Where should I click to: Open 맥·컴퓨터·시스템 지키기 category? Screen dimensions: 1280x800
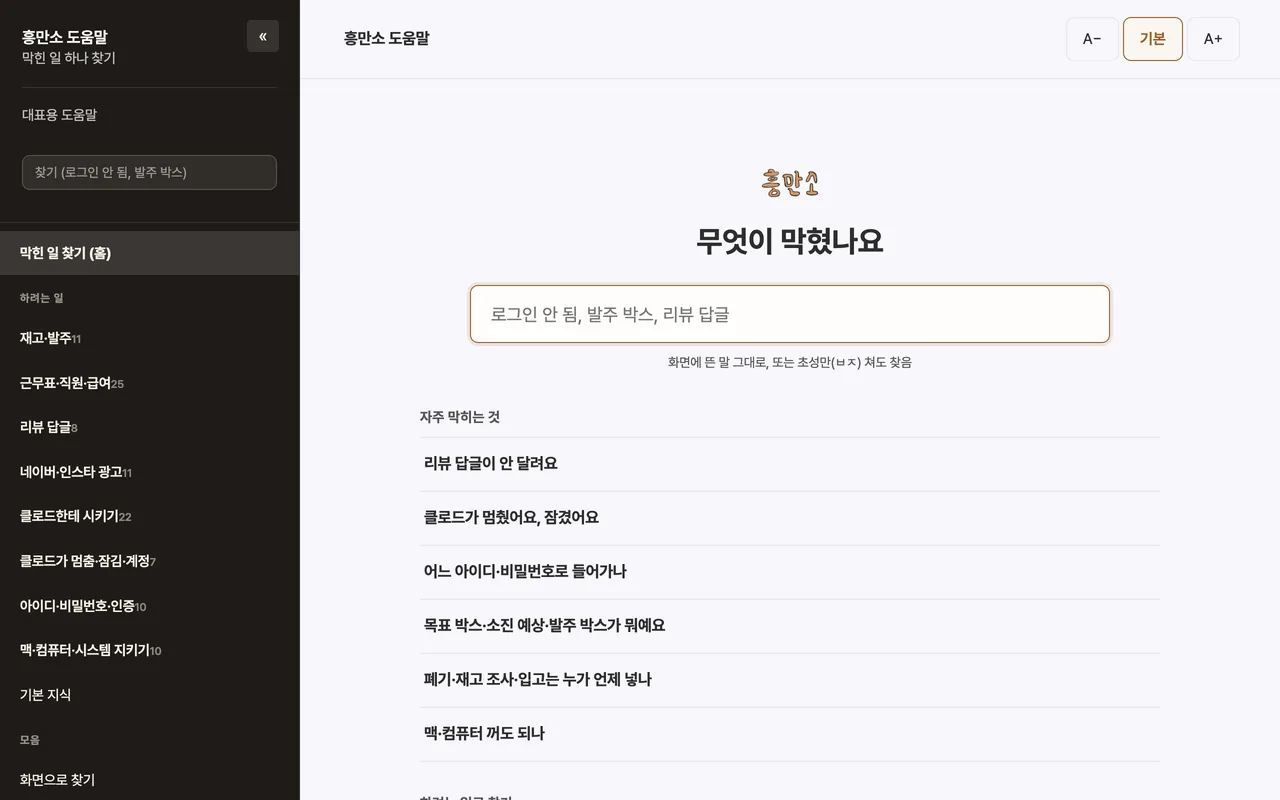[x=149, y=650]
